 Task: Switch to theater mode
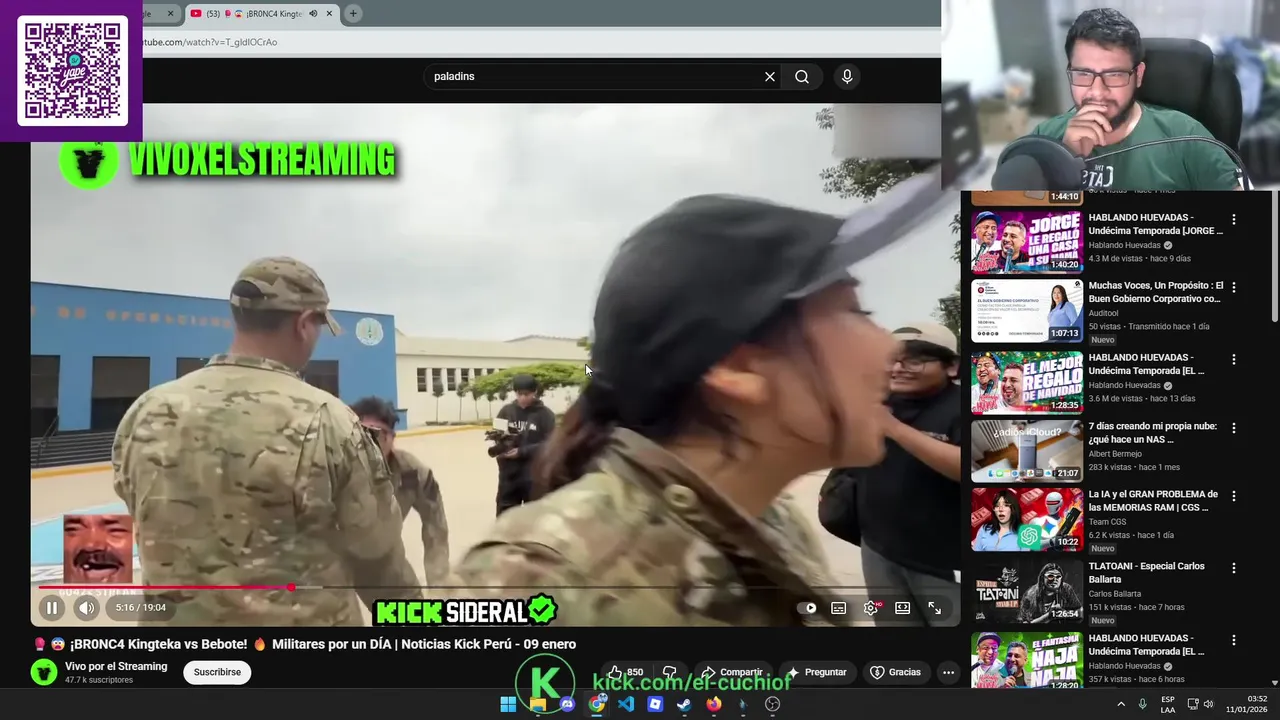click(x=902, y=608)
